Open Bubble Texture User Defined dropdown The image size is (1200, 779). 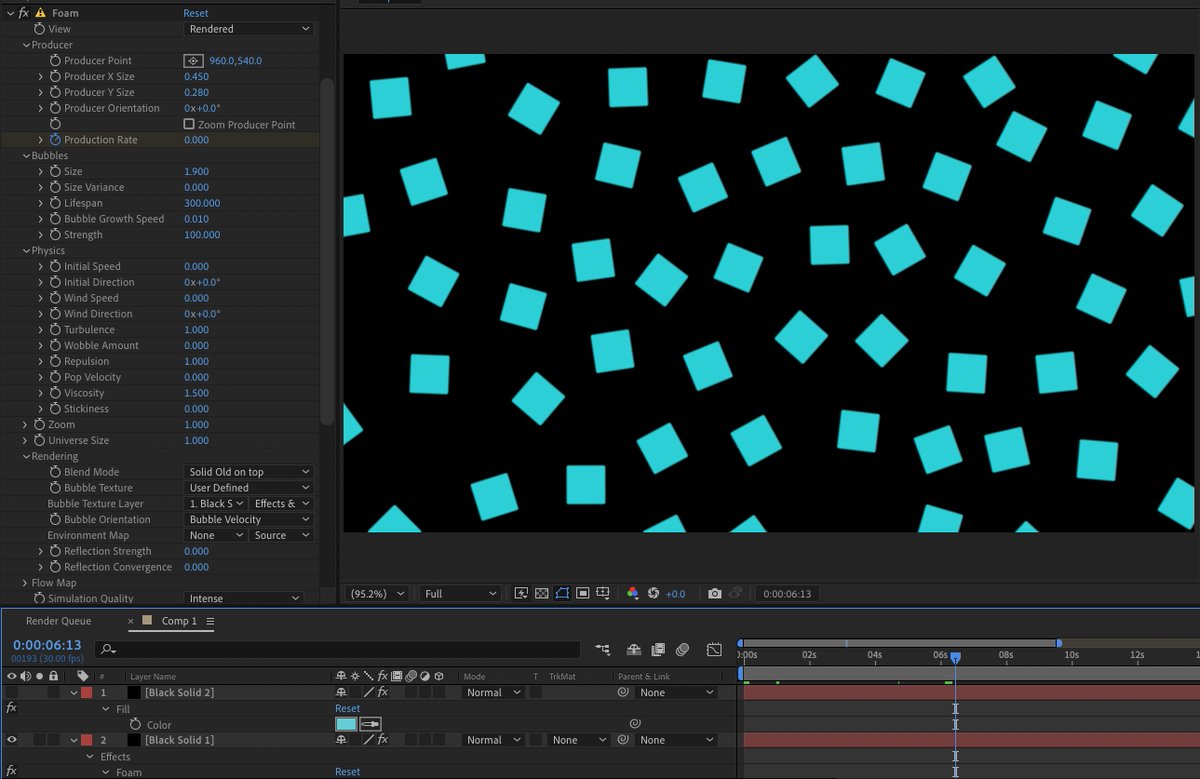(x=249, y=488)
